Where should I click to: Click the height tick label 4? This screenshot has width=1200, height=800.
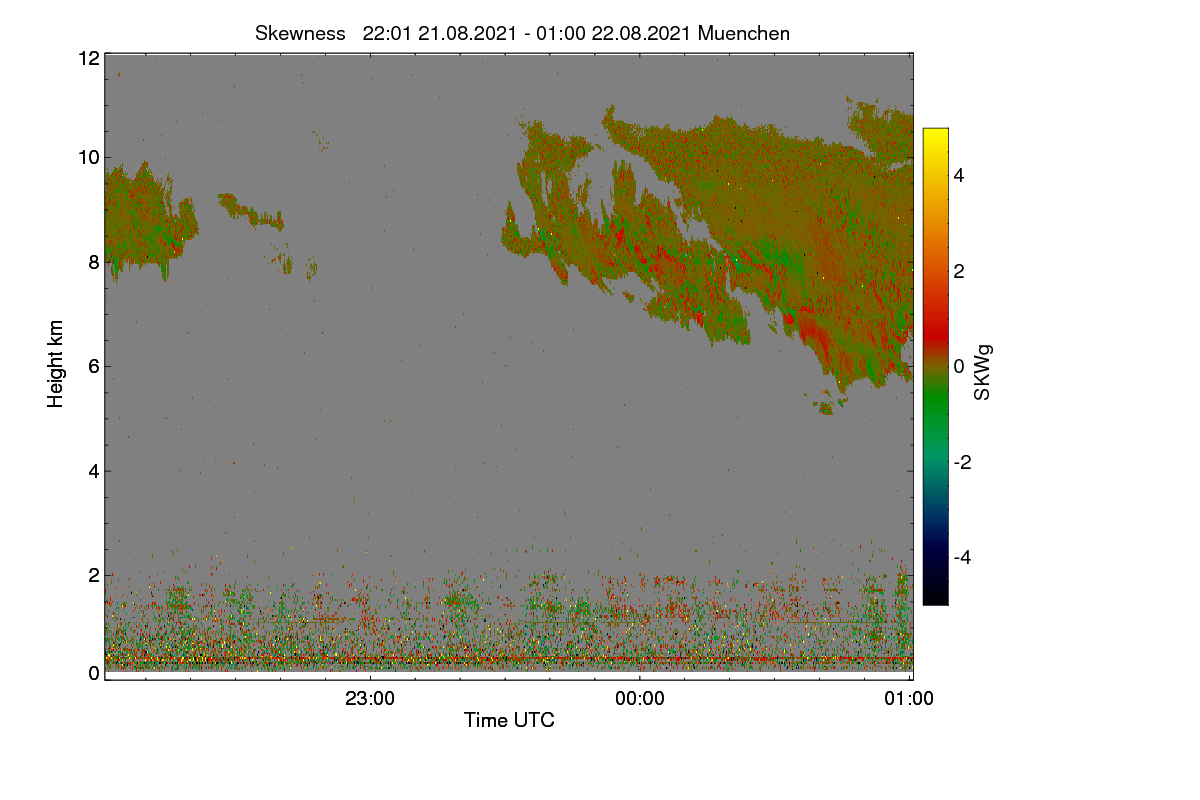94,470
